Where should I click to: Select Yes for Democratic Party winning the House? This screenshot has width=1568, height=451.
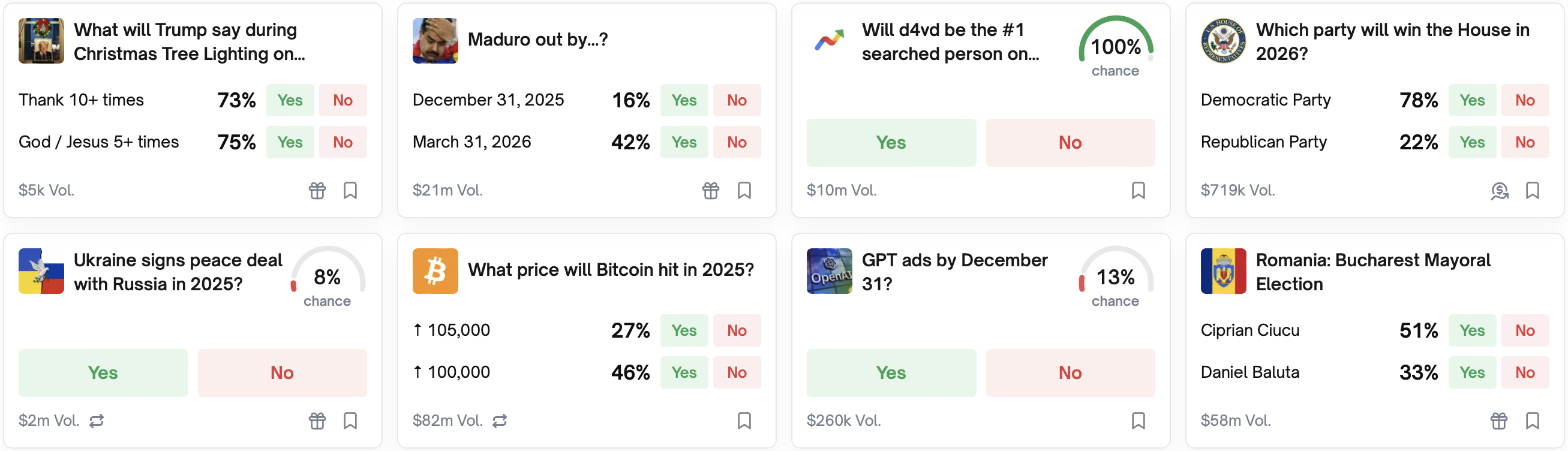[1473, 100]
